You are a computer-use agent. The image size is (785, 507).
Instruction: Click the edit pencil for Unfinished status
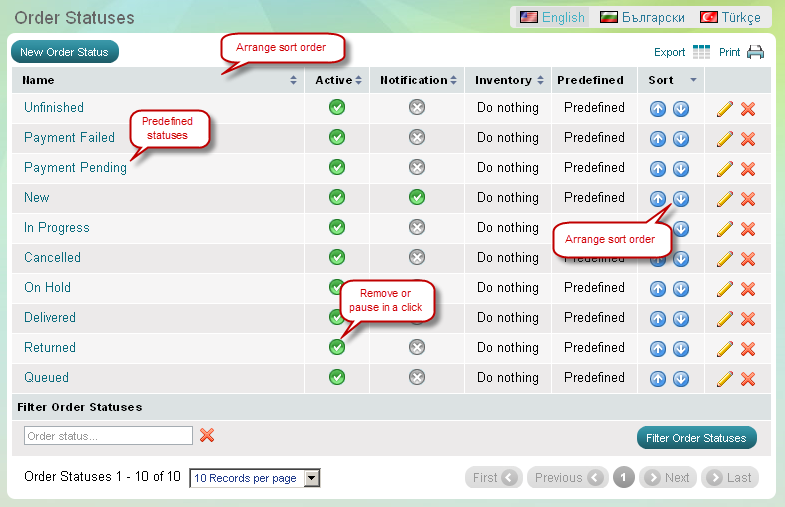tap(725, 108)
